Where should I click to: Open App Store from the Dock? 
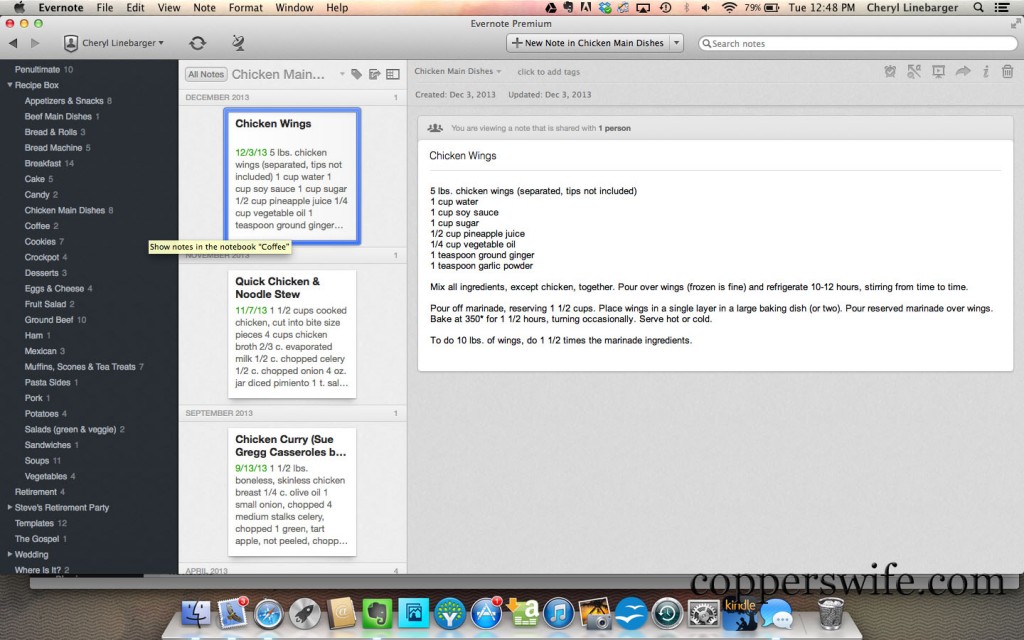tap(486, 615)
